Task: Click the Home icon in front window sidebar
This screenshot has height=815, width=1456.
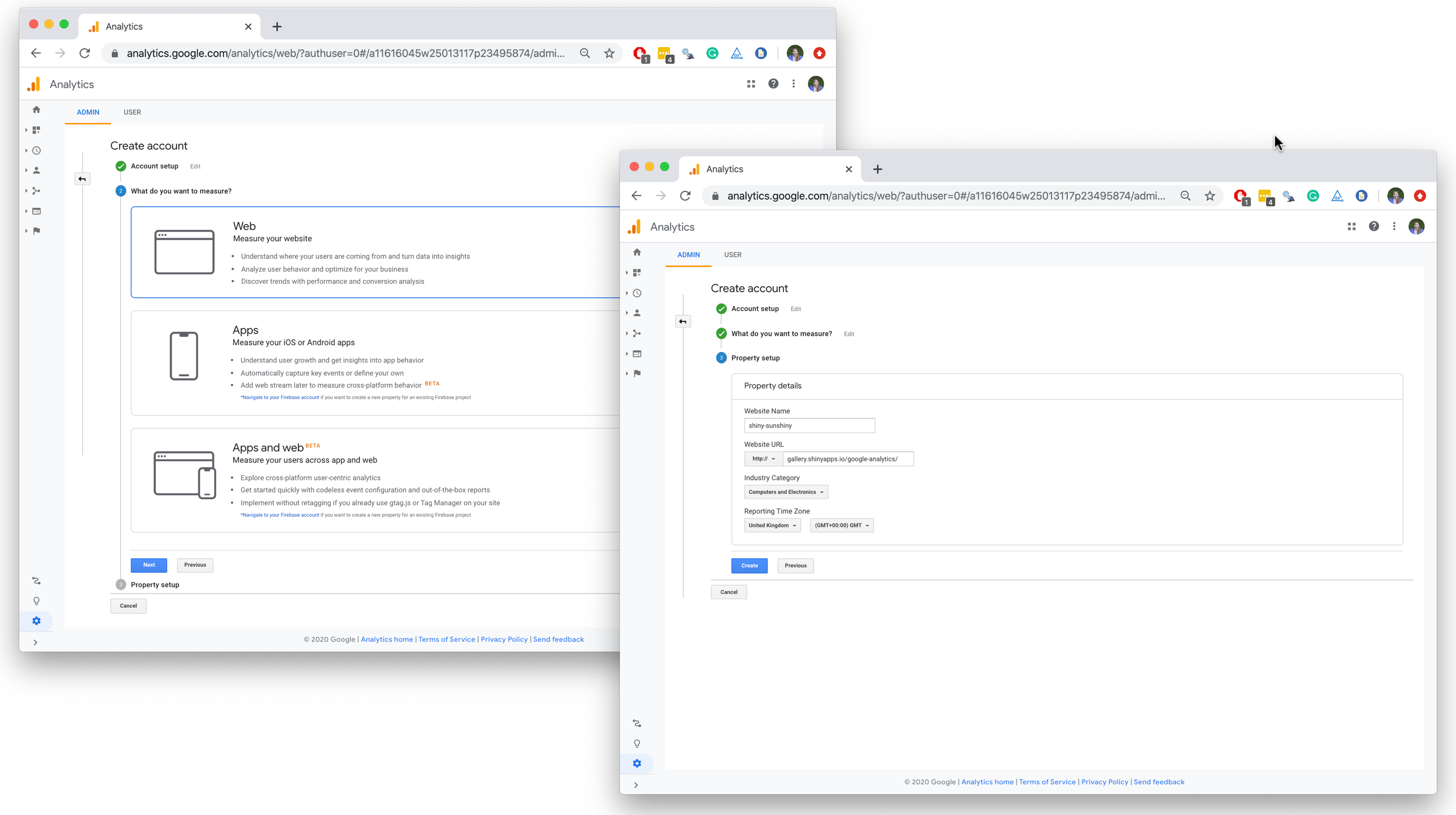Action: pos(637,252)
